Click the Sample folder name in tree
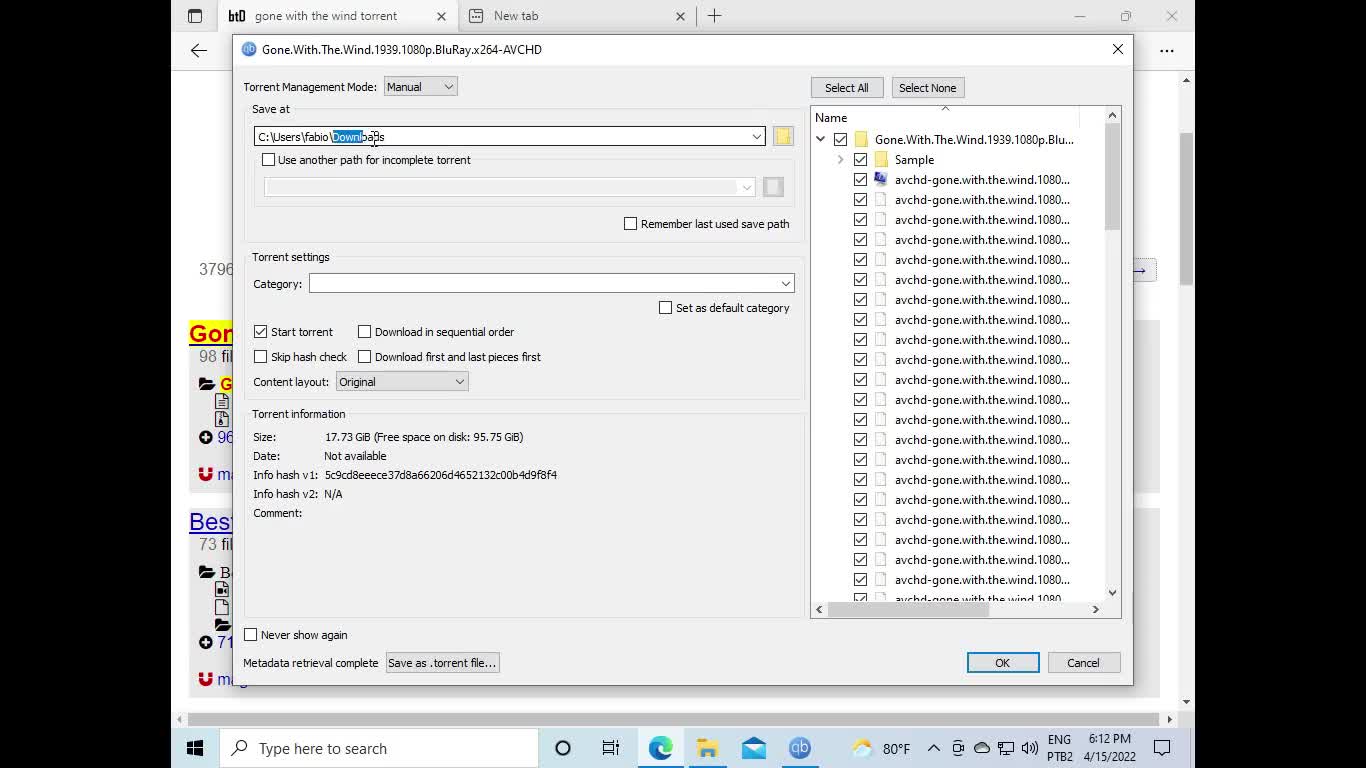This screenshot has width=1366, height=768. [x=914, y=160]
